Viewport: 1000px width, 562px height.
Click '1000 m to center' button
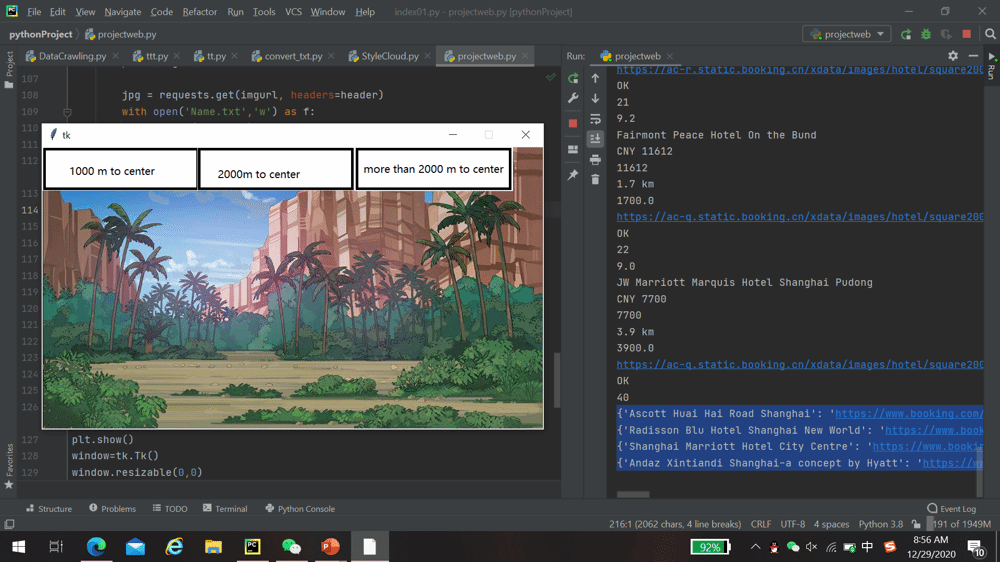tap(121, 169)
